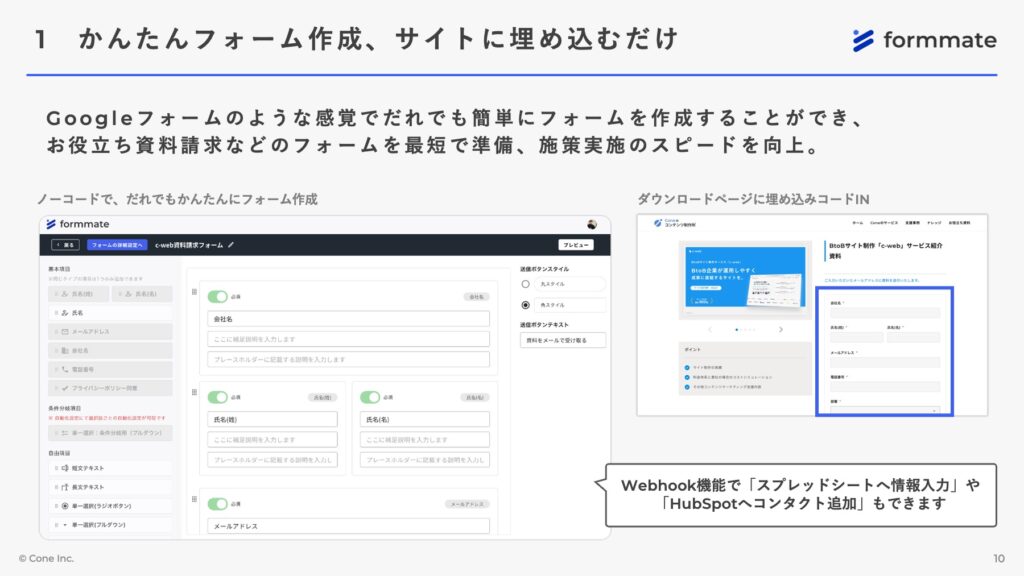The height and width of the screenshot is (576, 1024).
Task: Select the 条件分岐用 プルダウン sidebar item
Action: pyautogui.click(x=110, y=433)
